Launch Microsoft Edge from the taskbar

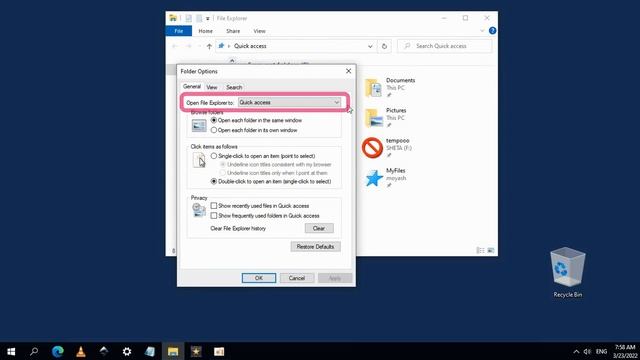58,351
